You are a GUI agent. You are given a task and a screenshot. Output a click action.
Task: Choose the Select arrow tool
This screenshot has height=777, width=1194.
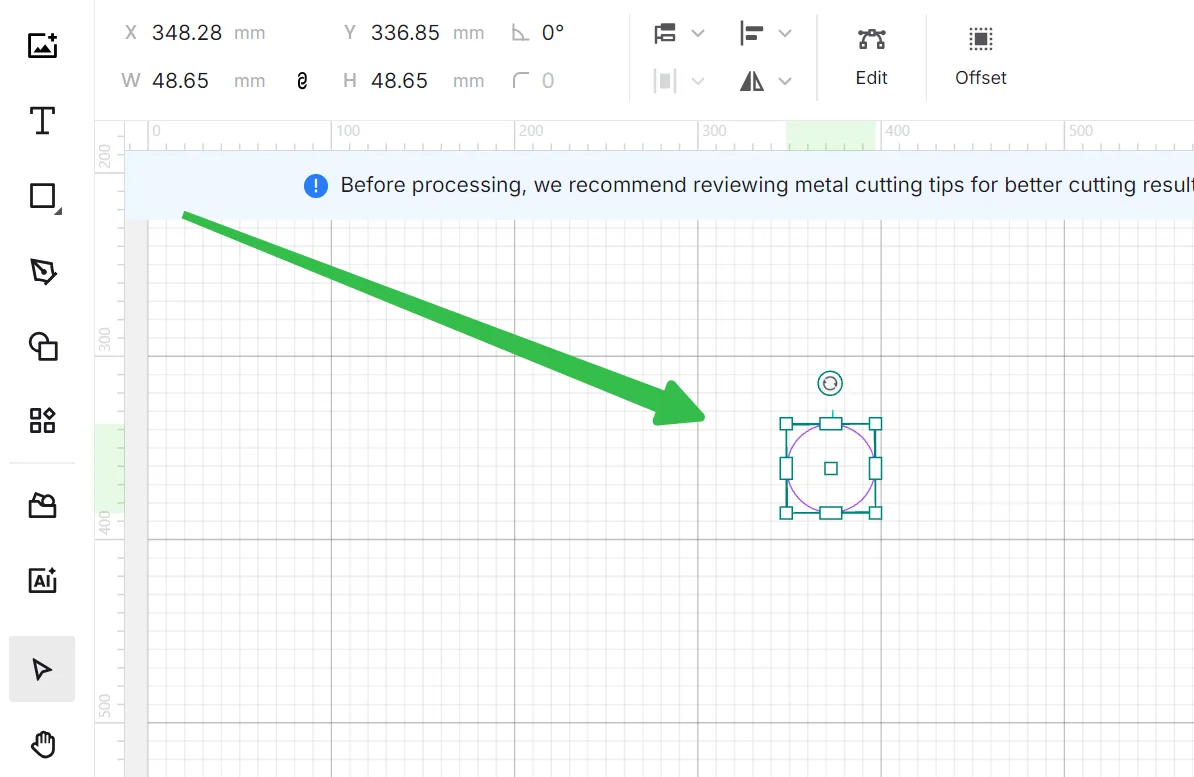point(42,669)
